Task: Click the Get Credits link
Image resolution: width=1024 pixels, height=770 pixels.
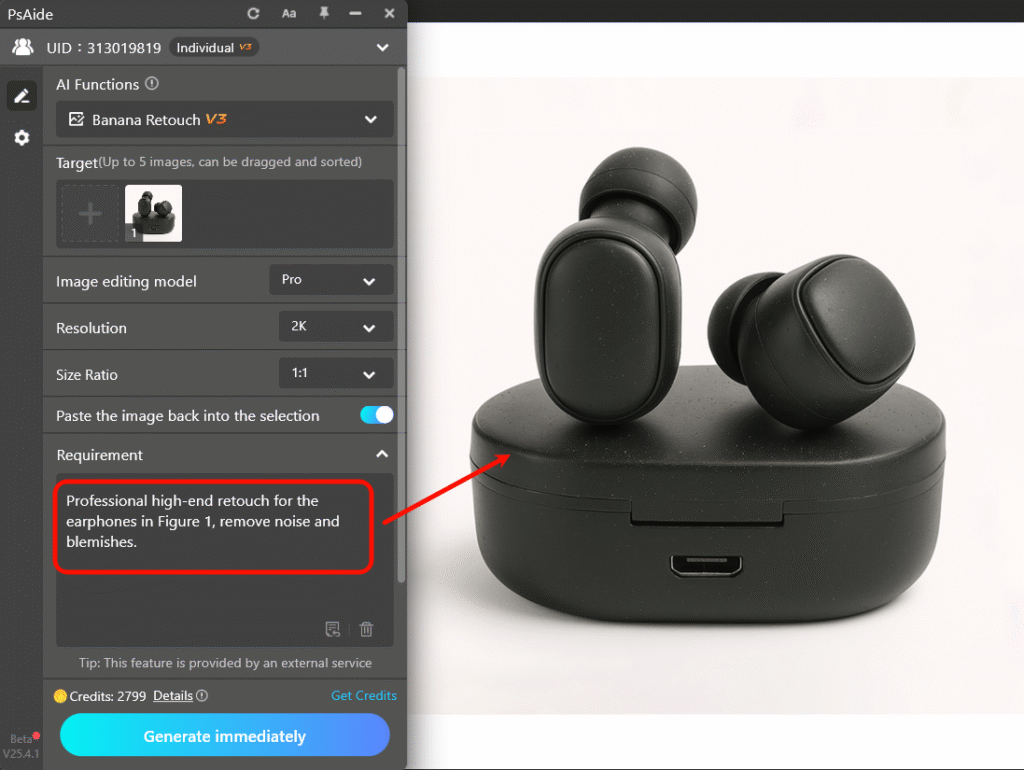Action: [x=363, y=696]
